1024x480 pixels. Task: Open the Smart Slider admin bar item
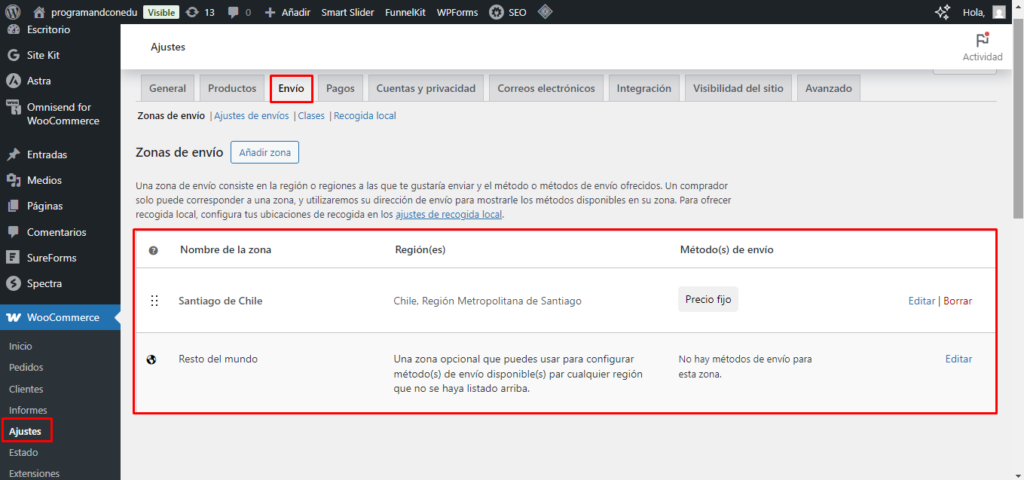point(347,12)
